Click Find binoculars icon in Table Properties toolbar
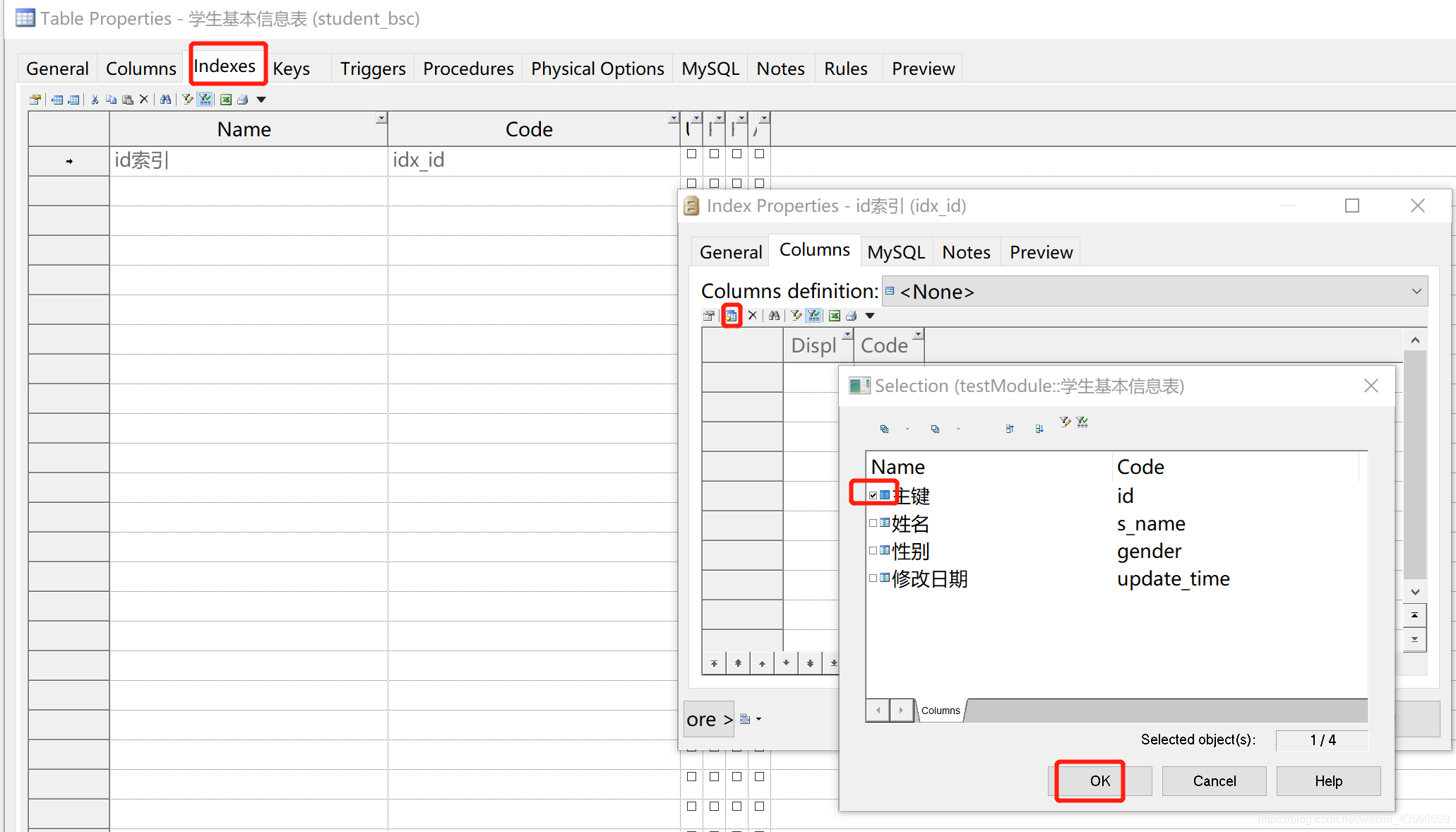Image resolution: width=1456 pixels, height=832 pixels. coord(165,100)
